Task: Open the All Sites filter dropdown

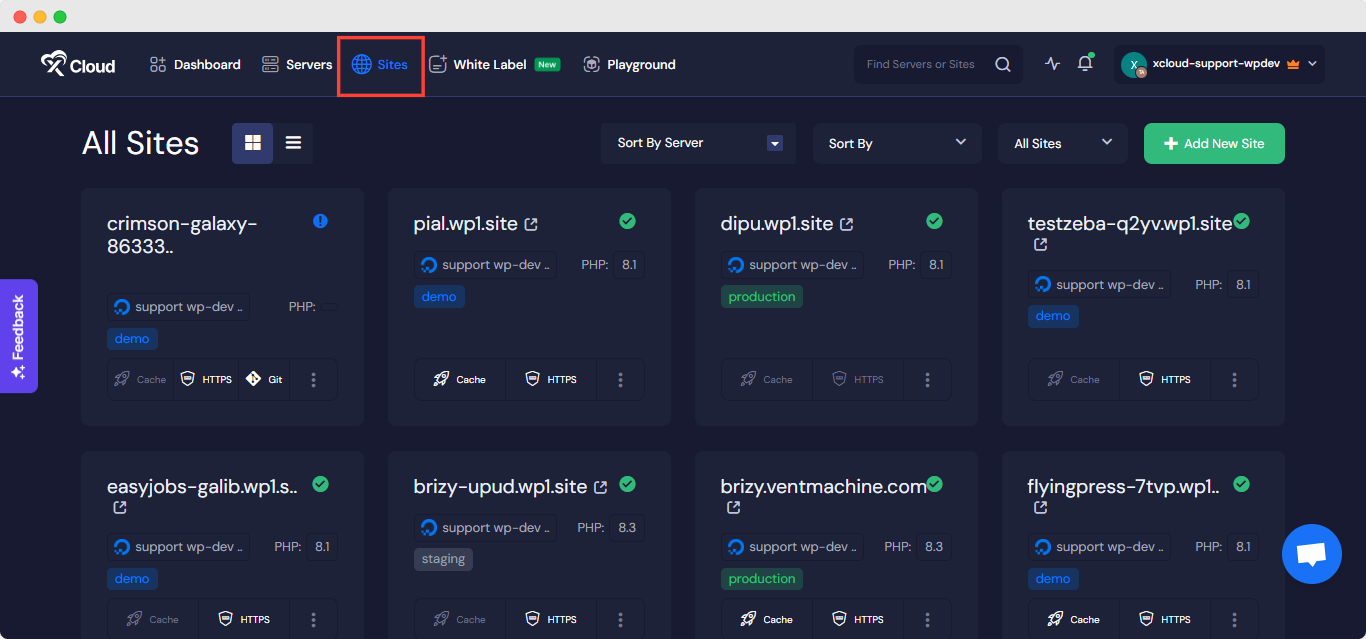Action: 1062,143
